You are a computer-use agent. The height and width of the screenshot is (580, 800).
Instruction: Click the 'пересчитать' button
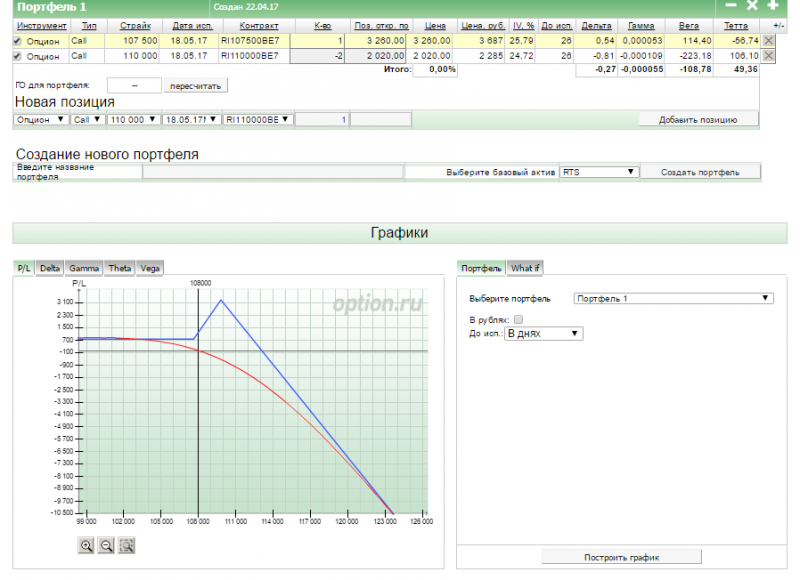(x=195, y=86)
